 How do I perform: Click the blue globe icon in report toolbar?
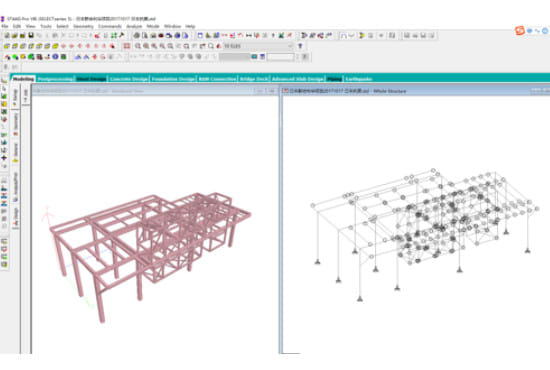(177, 35)
